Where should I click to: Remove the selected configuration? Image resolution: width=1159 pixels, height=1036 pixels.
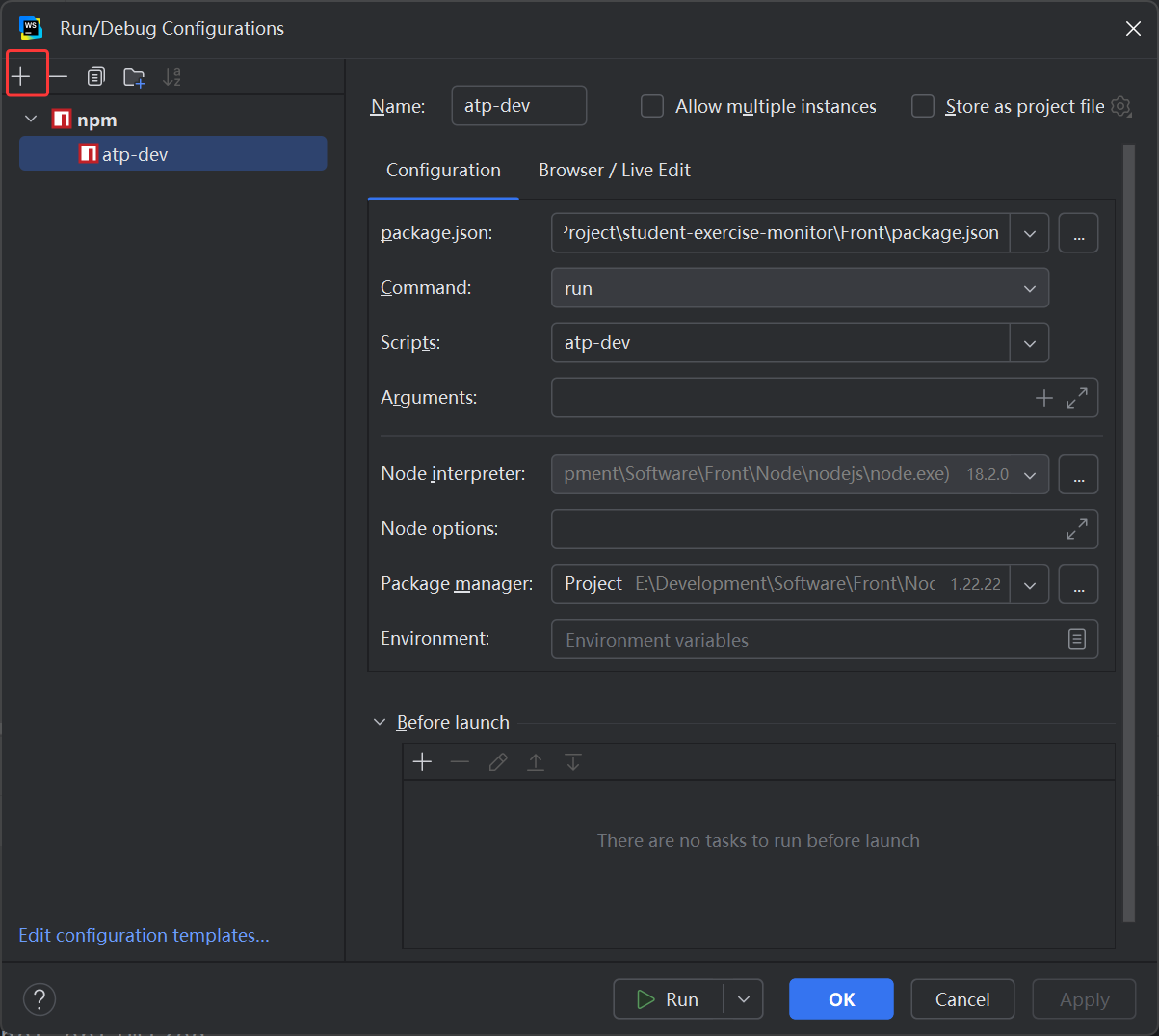58,76
